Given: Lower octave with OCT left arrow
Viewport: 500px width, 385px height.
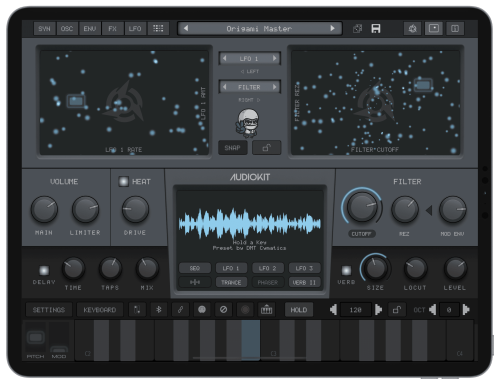Looking at the screenshot, I should click(x=433, y=310).
